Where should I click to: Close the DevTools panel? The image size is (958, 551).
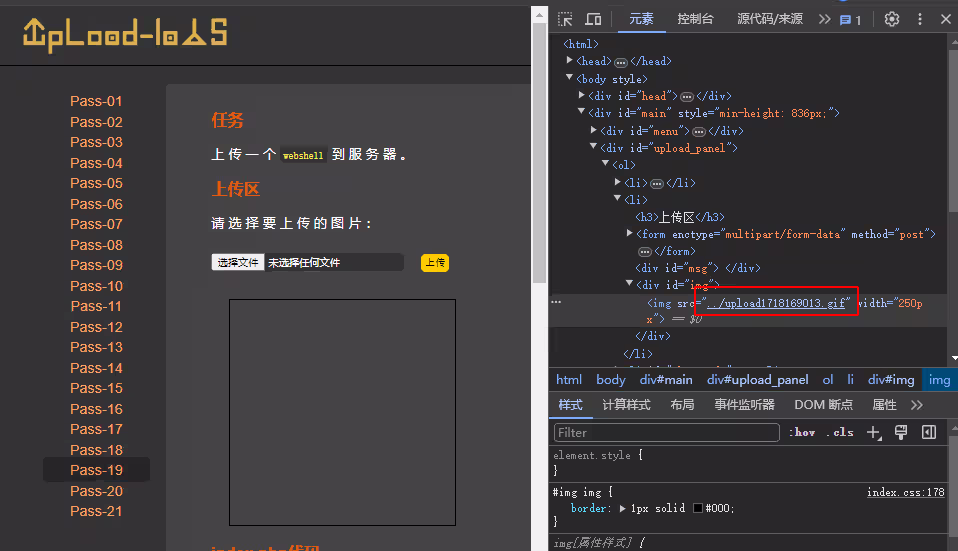[x=945, y=19]
